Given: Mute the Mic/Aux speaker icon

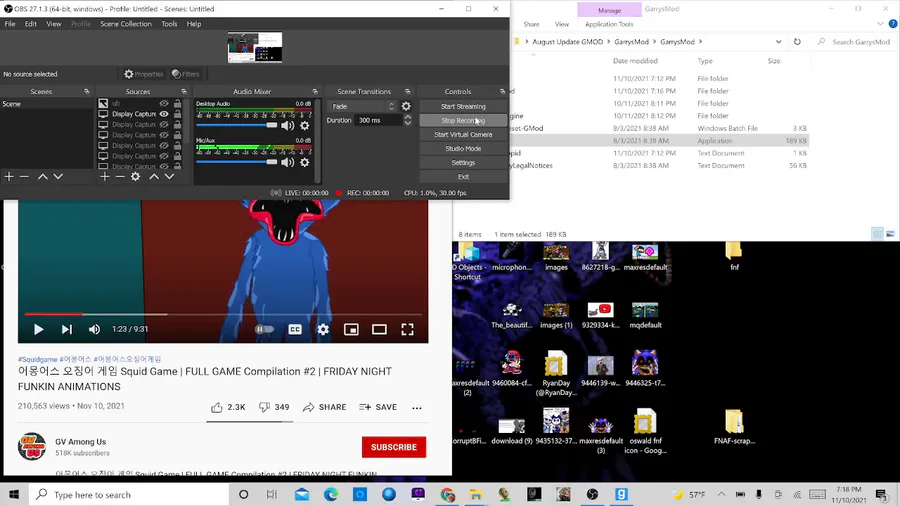Looking at the screenshot, I should coord(288,162).
